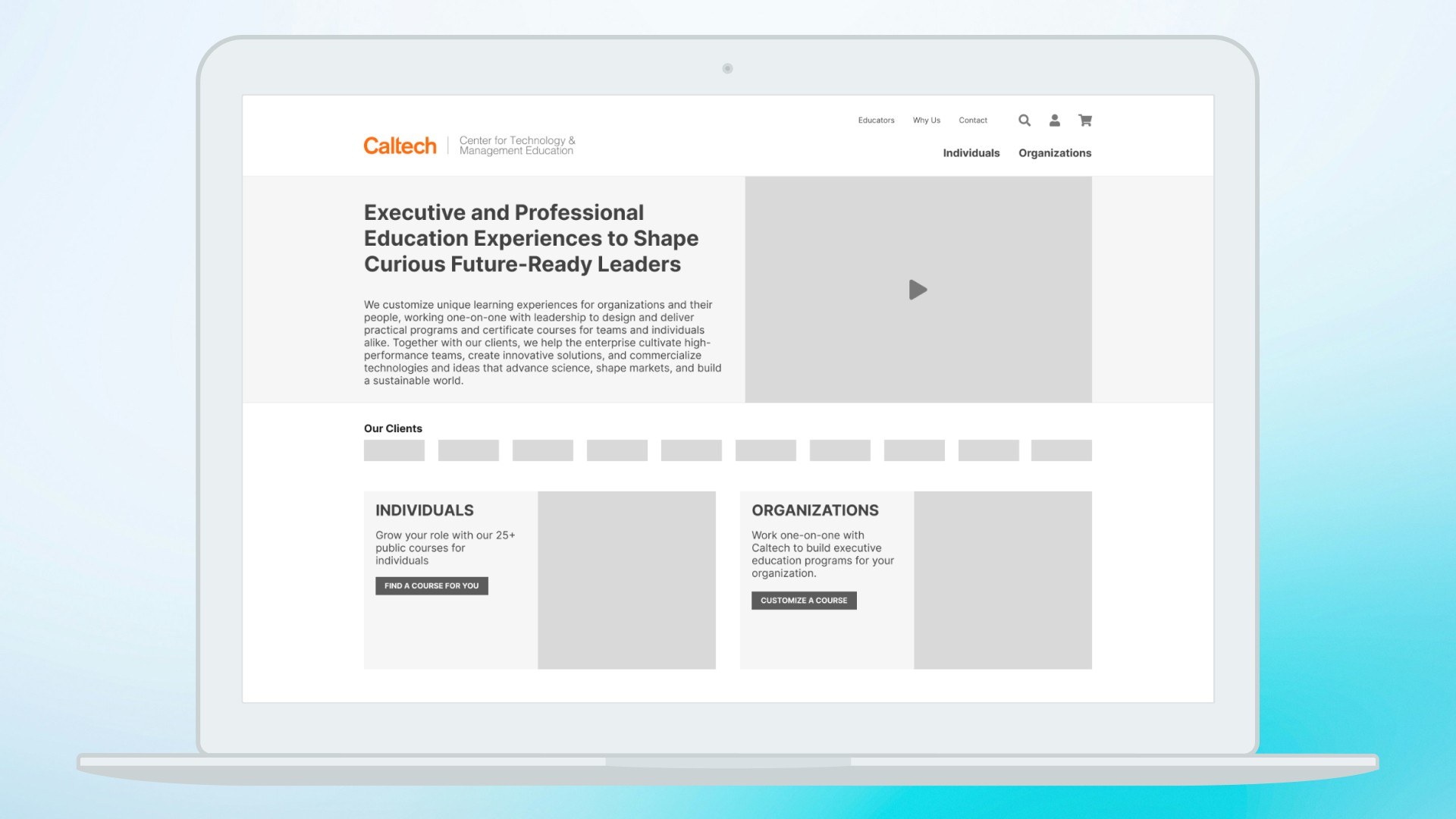Click the Organizations card image
Screen dimensions: 1456x819
[1003, 580]
